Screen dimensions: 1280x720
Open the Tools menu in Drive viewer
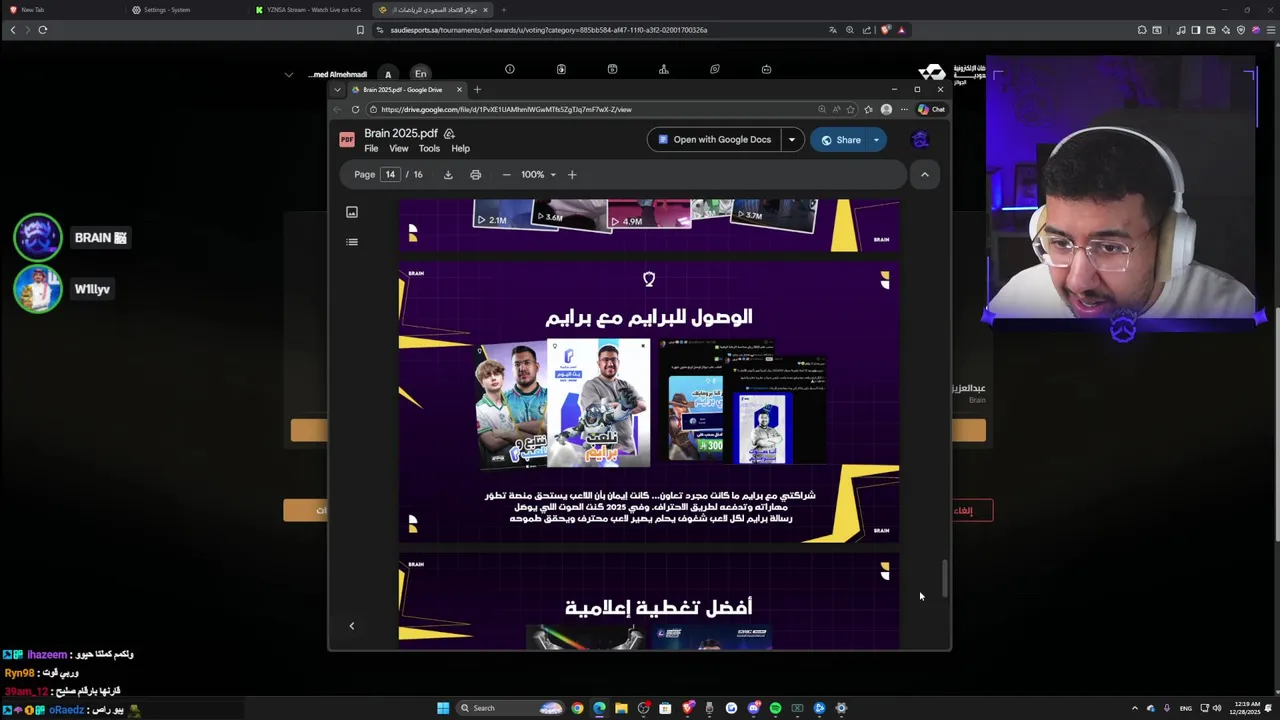pyautogui.click(x=429, y=149)
